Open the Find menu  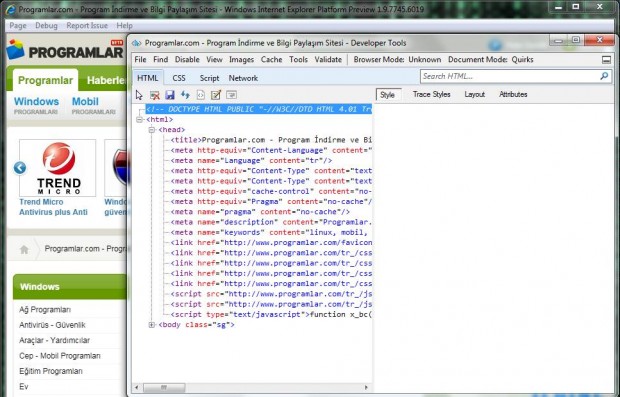coord(161,60)
